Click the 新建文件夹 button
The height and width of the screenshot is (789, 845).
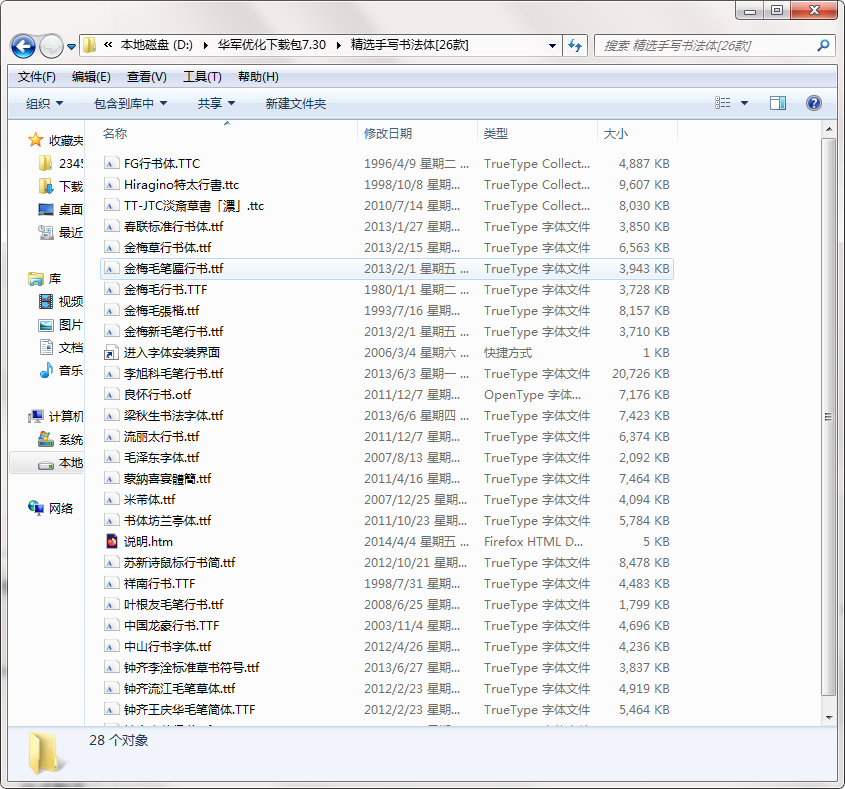[295, 104]
